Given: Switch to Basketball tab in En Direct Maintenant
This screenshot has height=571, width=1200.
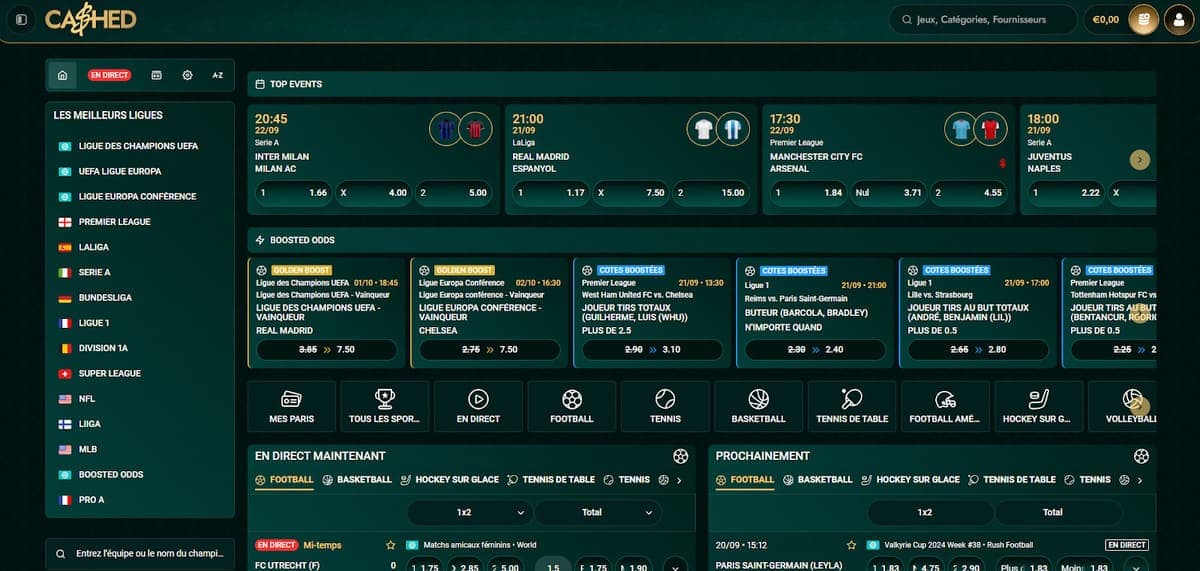Looking at the screenshot, I should 357,480.
